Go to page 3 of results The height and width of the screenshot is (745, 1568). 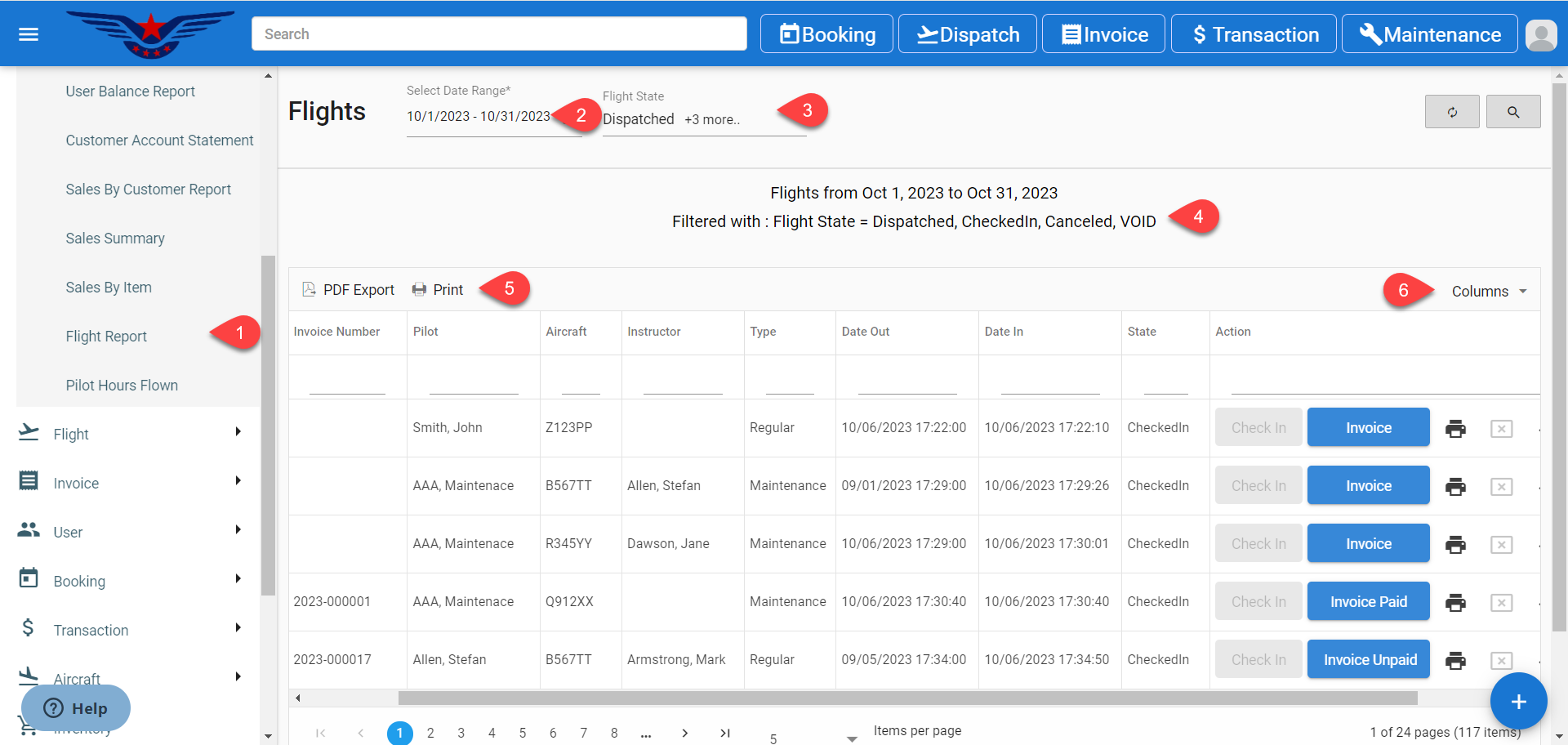click(461, 733)
